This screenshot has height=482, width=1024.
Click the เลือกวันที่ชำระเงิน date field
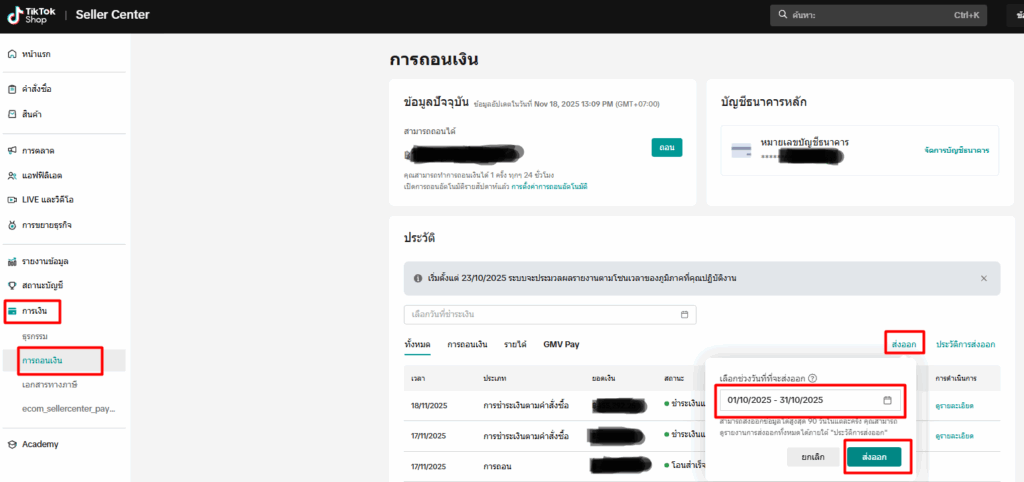coord(551,315)
